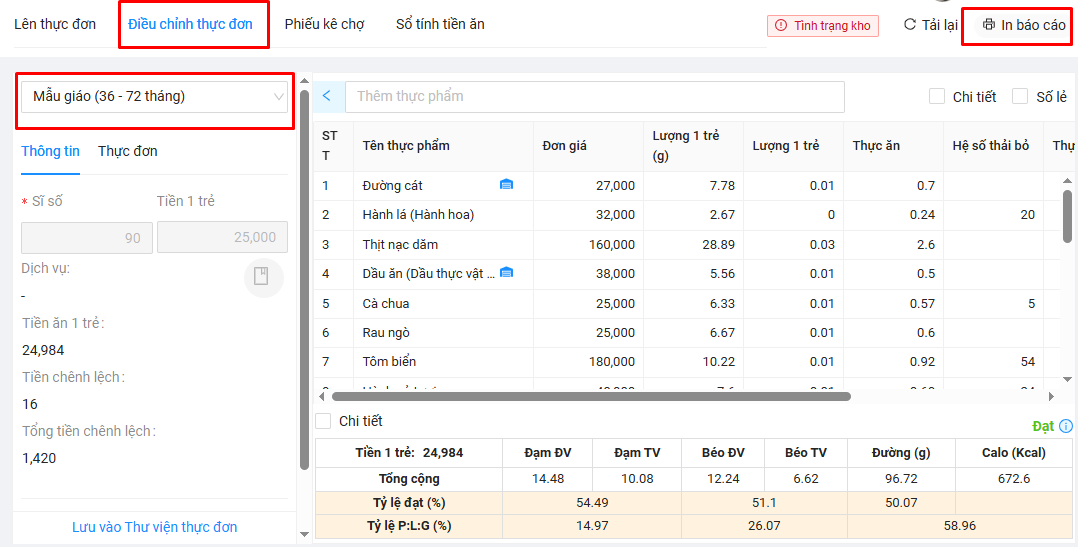This screenshot has width=1078, height=547.
Task: Click the warehouse icon beside Đường cát
Action: tap(506, 185)
